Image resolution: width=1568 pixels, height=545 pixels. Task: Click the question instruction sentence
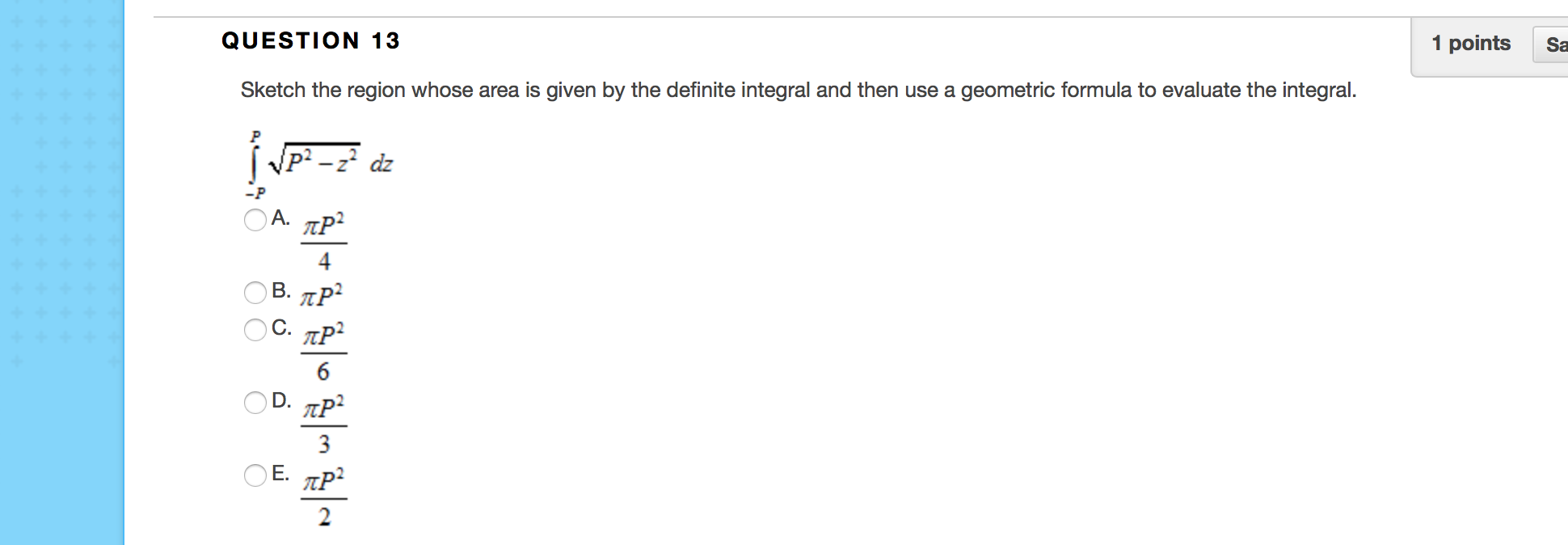798,90
